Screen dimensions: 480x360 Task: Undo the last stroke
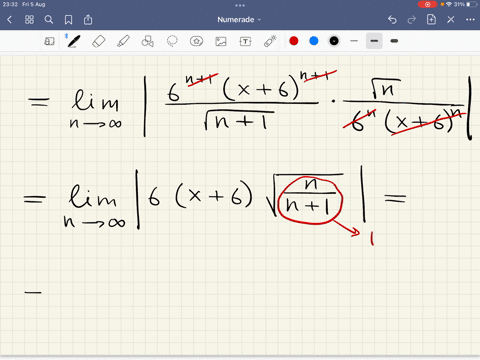392,20
